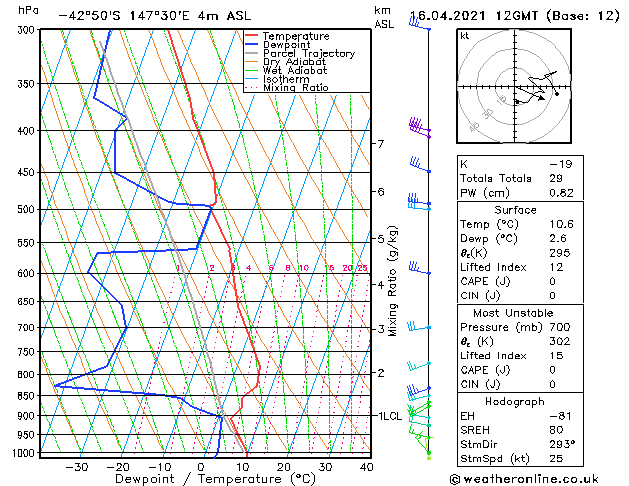Click the station title "-42°50'S 147°30'E 4m ASL"
This screenshot has width=629, height=486.
click(x=155, y=16)
